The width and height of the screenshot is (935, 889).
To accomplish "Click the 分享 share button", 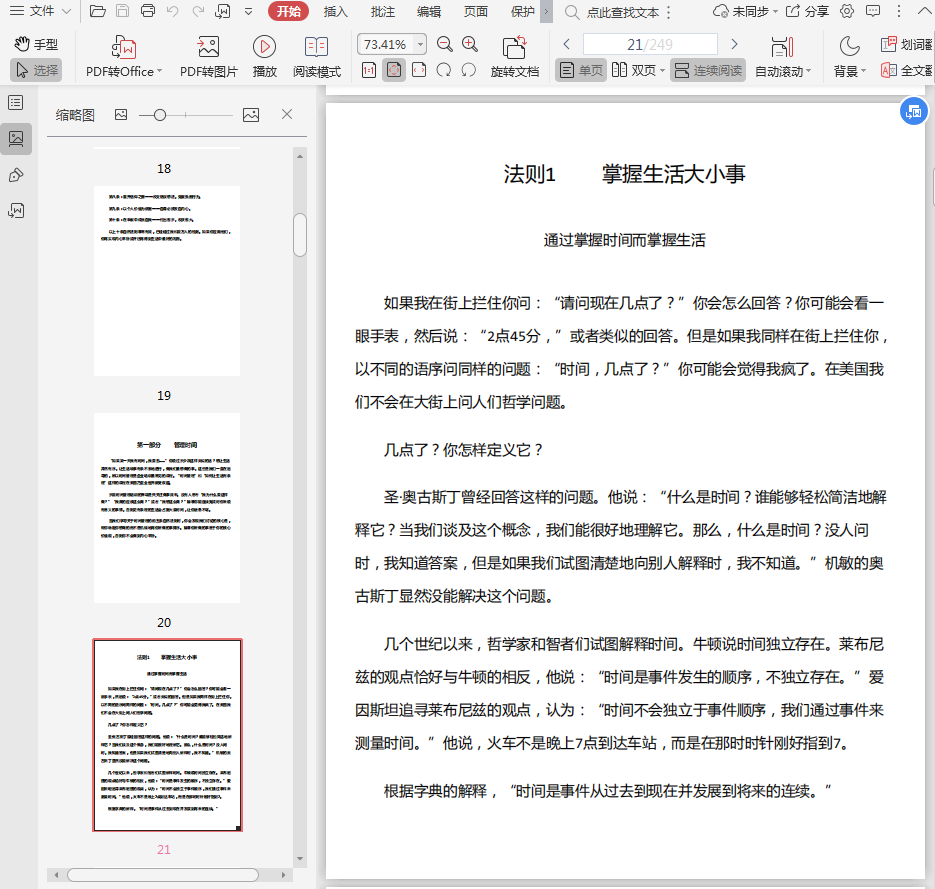I will point(807,11).
